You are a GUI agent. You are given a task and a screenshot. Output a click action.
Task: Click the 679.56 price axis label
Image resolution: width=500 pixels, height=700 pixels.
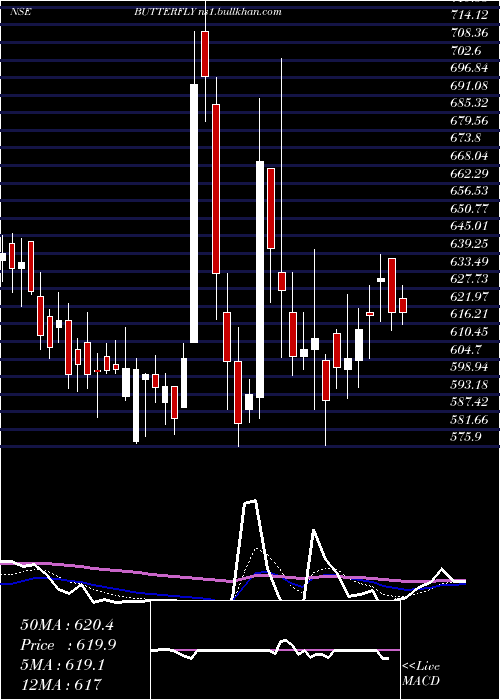(468, 121)
